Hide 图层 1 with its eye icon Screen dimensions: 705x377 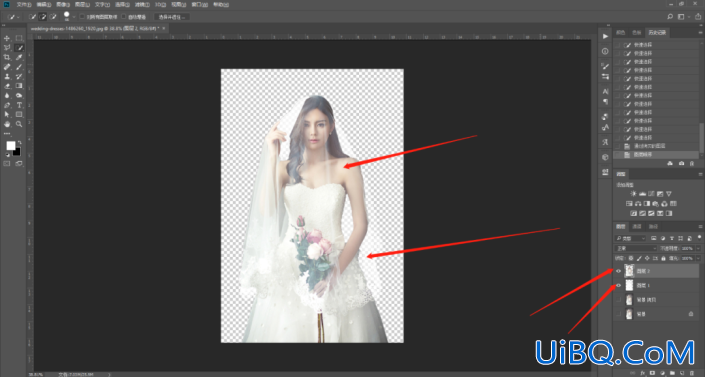click(618, 285)
